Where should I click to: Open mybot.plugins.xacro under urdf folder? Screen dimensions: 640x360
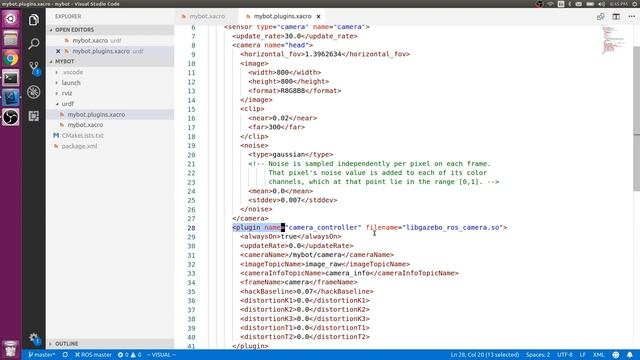110,115
